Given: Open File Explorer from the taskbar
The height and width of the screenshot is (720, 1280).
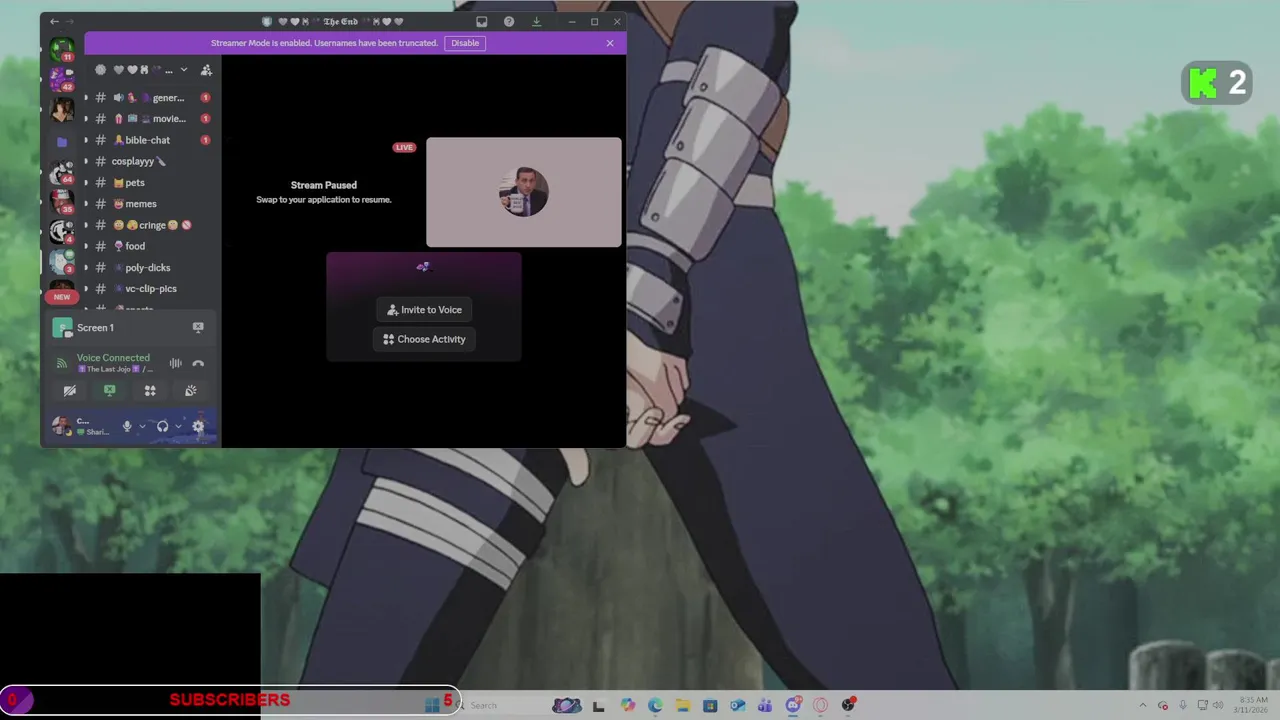Looking at the screenshot, I should [x=682, y=705].
